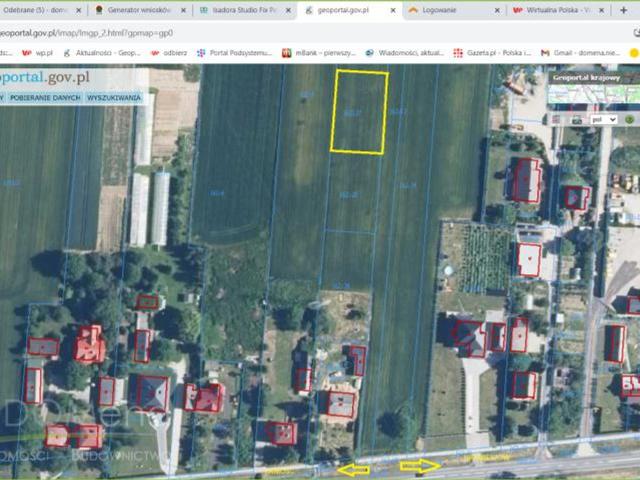Close the Generator wniosków tab
The width and height of the screenshot is (640, 480).
tap(181, 10)
